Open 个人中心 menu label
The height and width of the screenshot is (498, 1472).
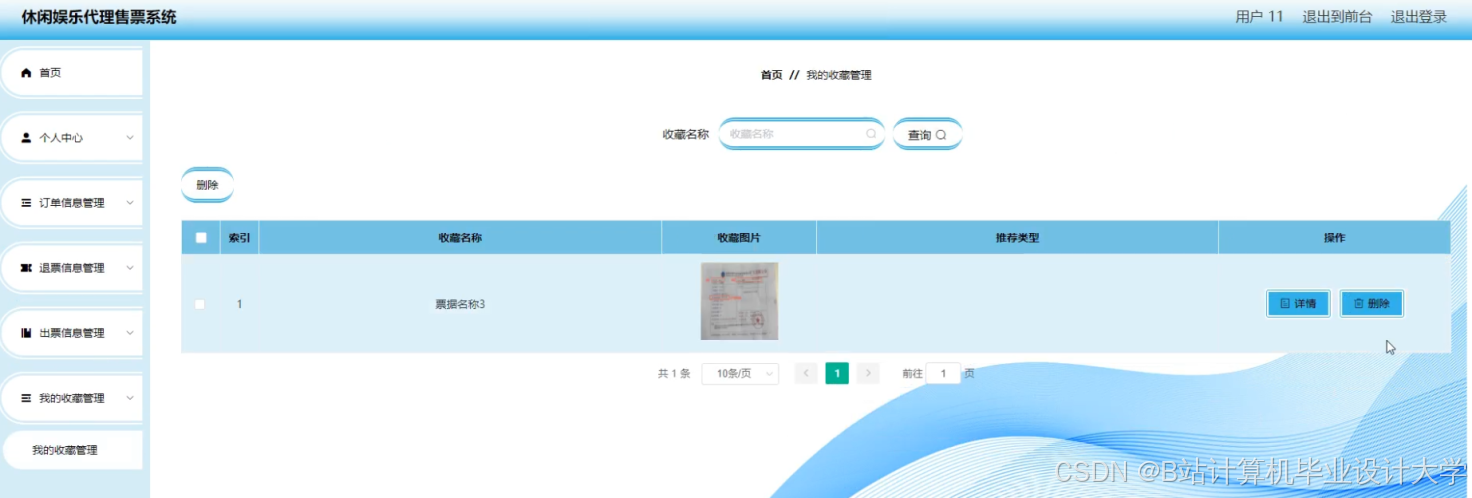pyautogui.click(x=61, y=138)
